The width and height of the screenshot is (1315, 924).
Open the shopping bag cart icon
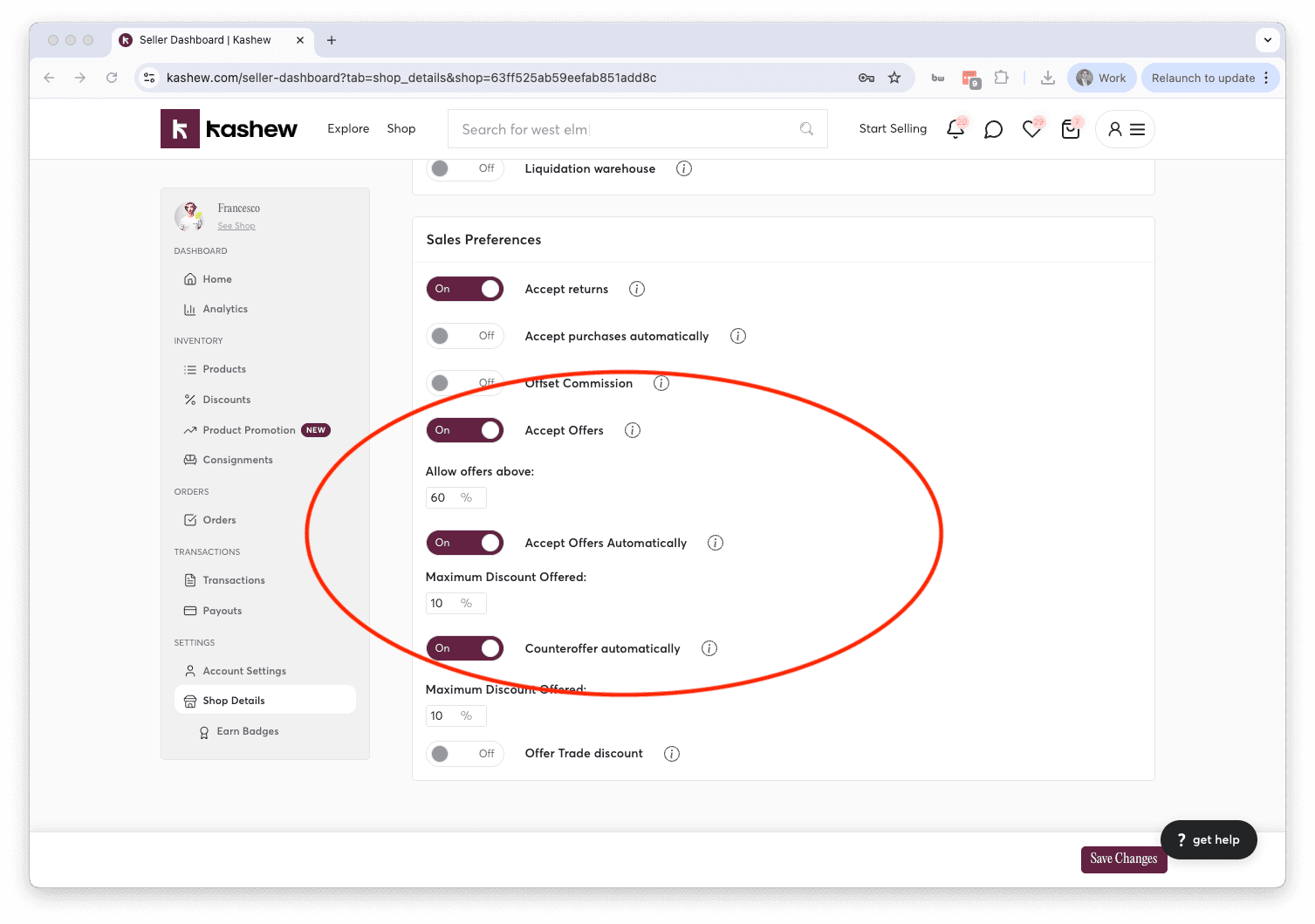tap(1071, 129)
